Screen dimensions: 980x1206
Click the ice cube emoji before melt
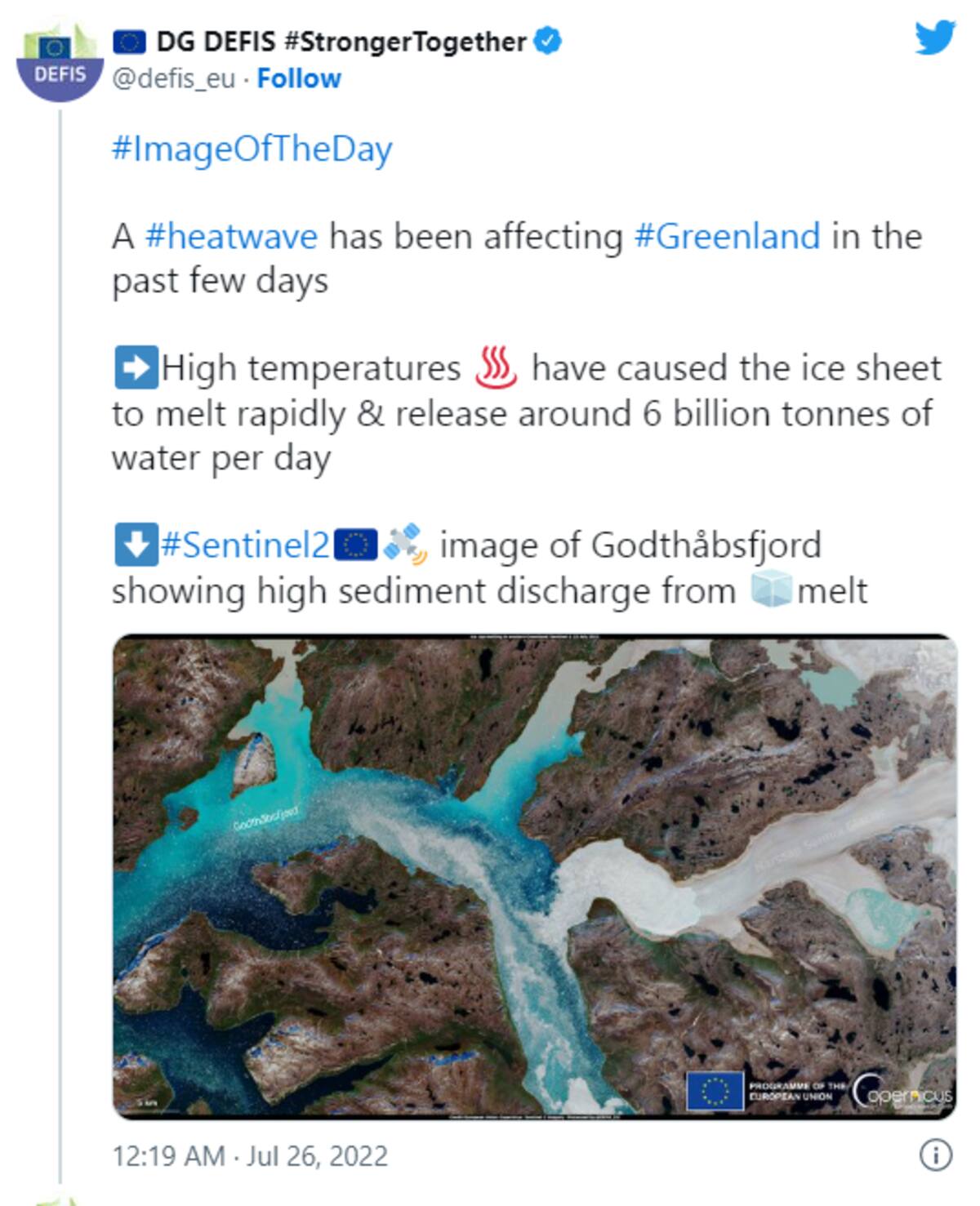coord(771,590)
